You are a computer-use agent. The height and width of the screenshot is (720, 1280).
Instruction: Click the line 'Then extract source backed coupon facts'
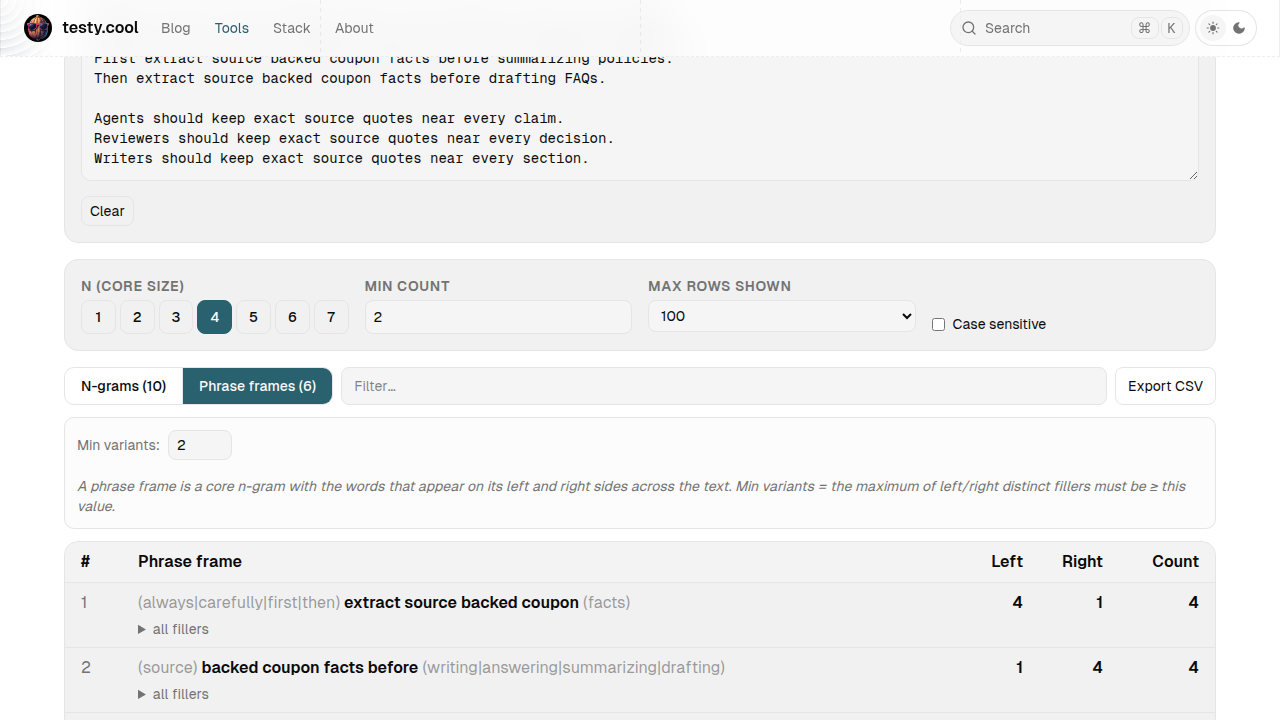coord(349,78)
